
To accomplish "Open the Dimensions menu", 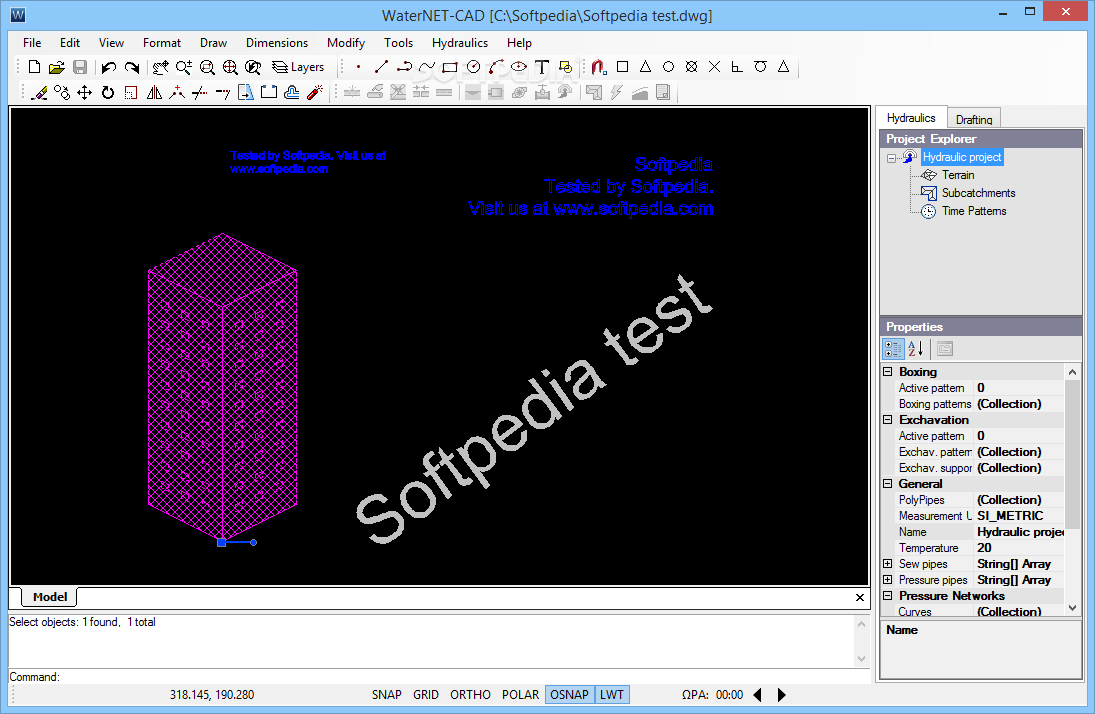I will 277,43.
